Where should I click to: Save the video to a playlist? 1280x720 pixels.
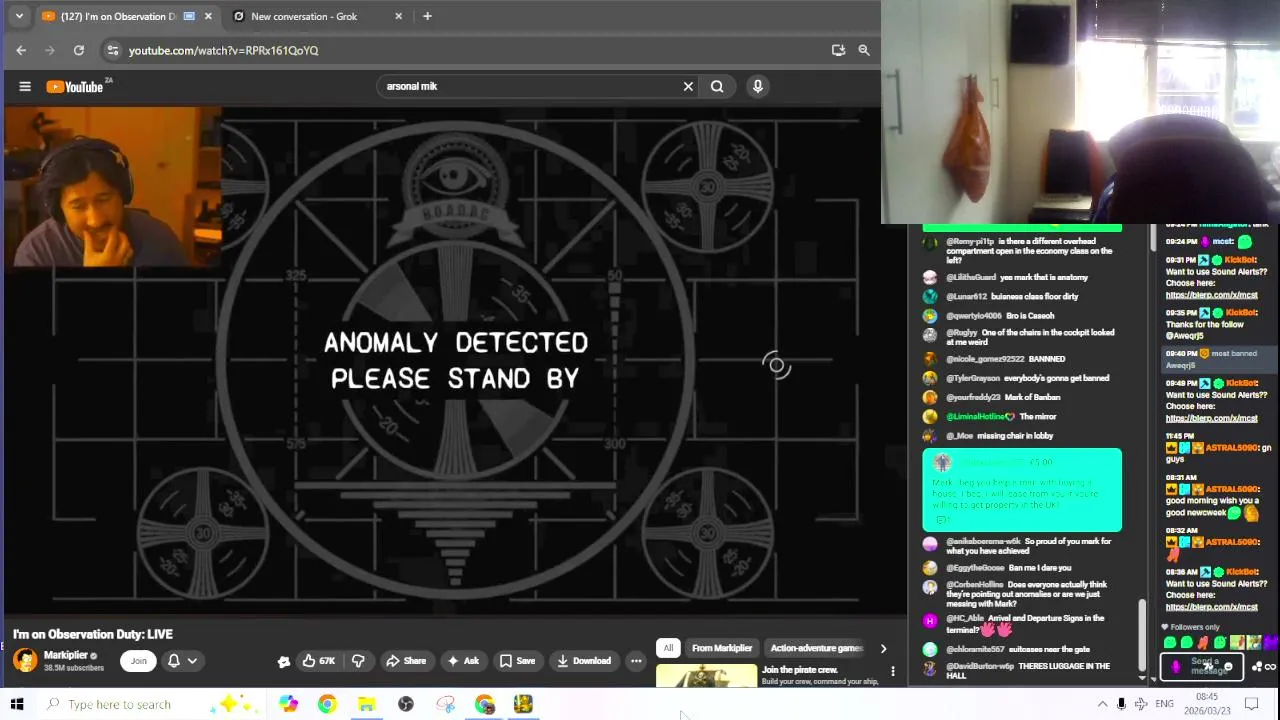click(518, 661)
